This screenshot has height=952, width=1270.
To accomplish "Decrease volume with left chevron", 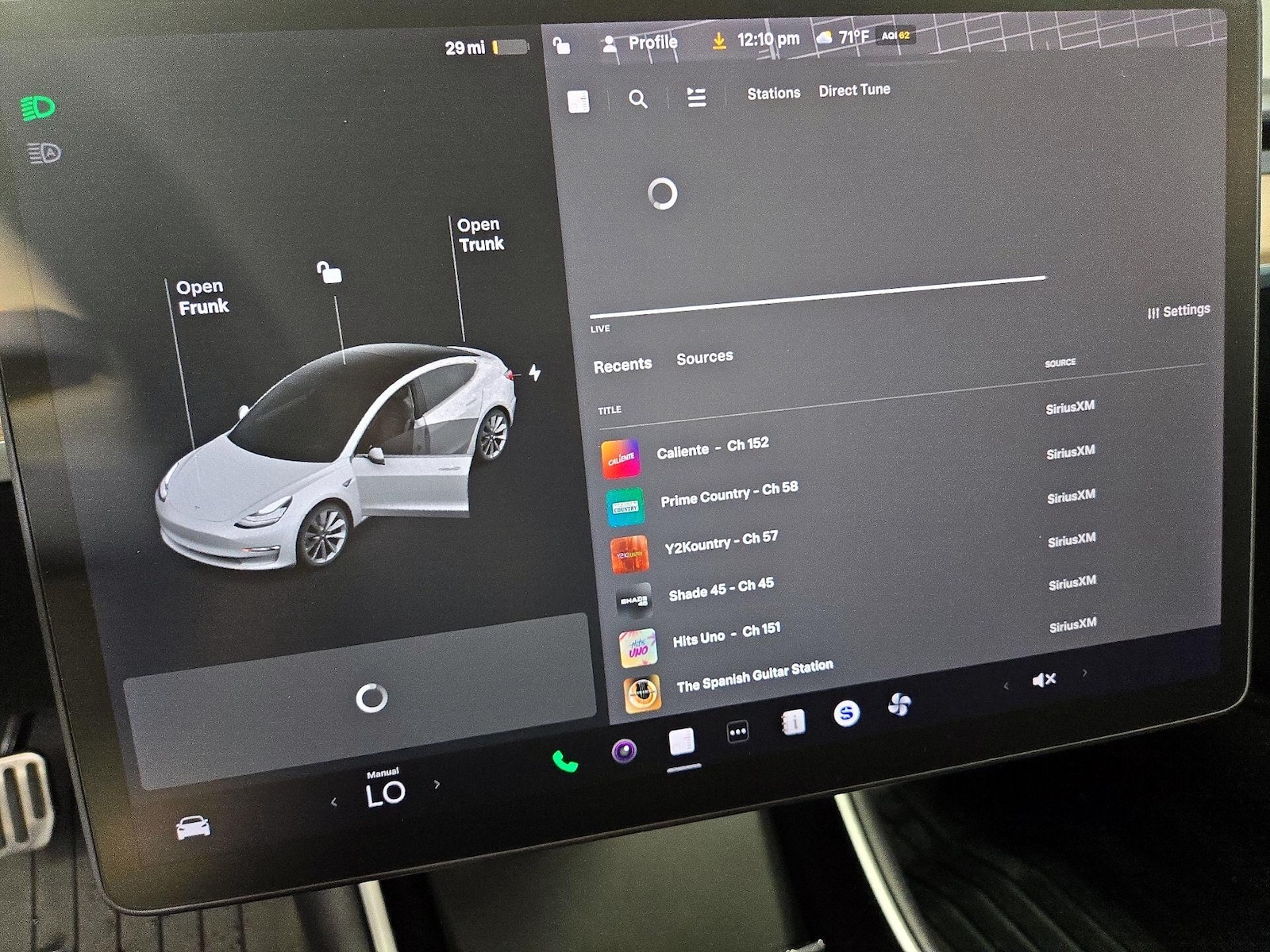I will (x=1006, y=685).
